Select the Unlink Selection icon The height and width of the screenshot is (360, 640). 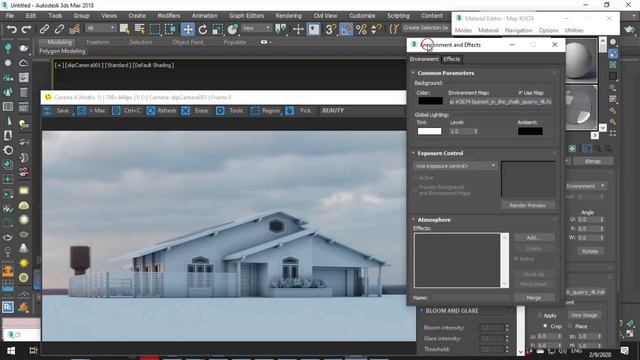click(x=59, y=29)
